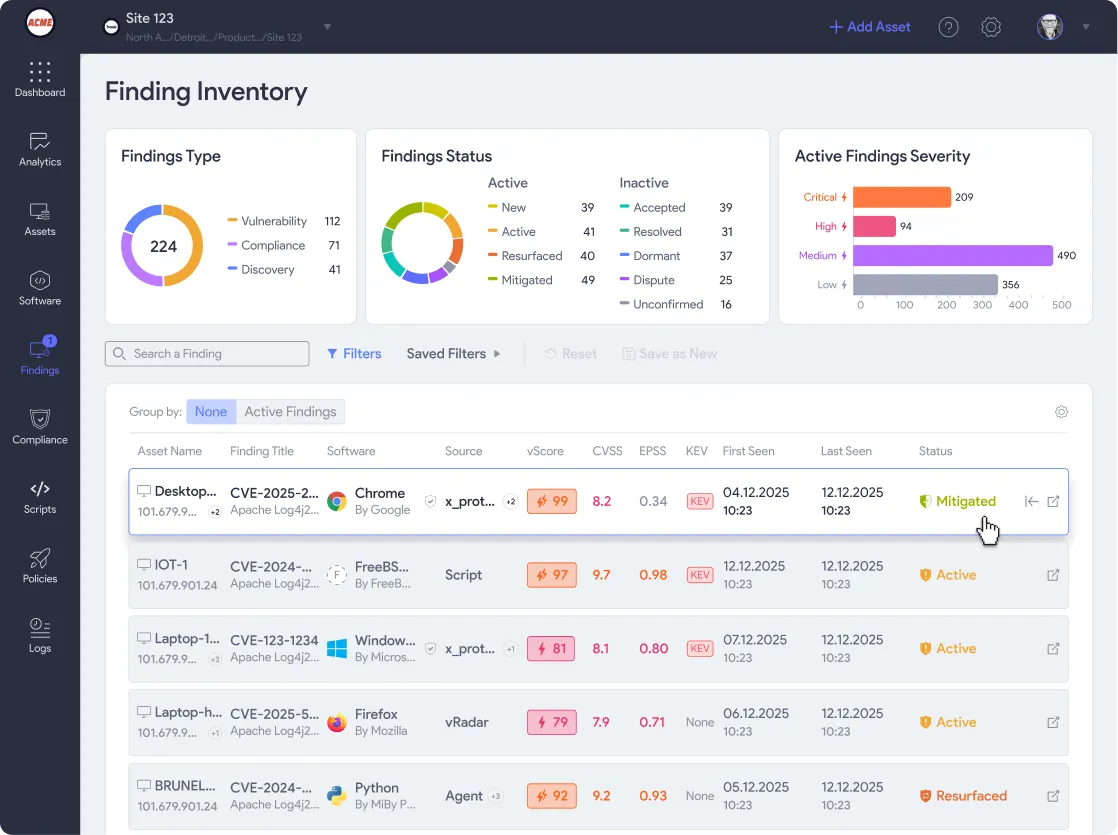
Task: Click the Reset filters button
Action: [x=571, y=354]
